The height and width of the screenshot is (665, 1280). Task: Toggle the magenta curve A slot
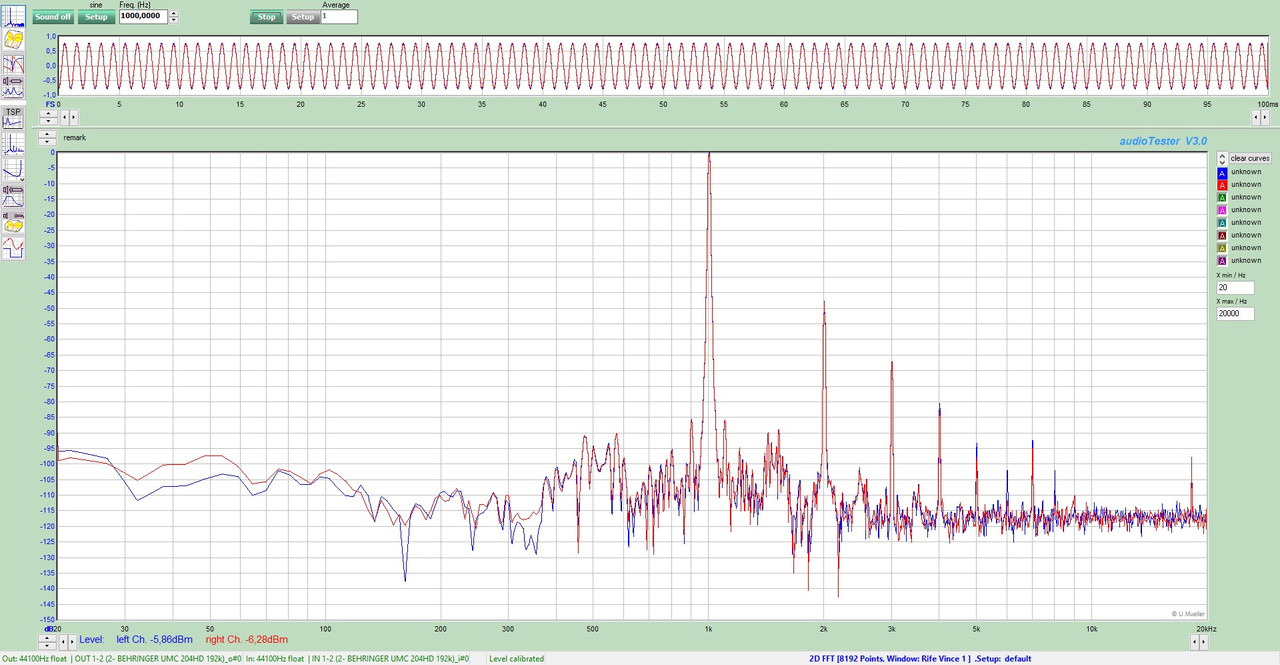[1222, 210]
